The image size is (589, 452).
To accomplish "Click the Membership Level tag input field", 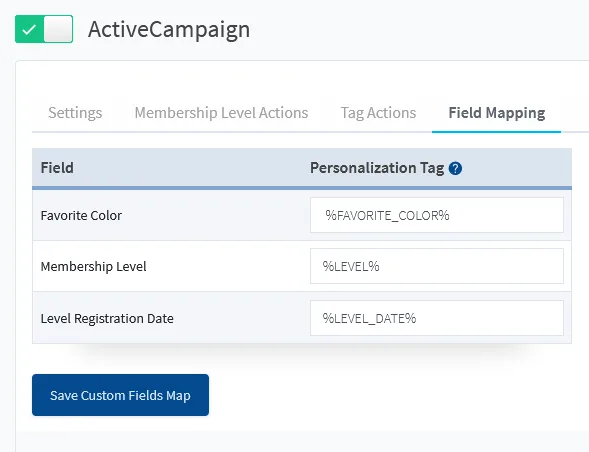I will 437,266.
